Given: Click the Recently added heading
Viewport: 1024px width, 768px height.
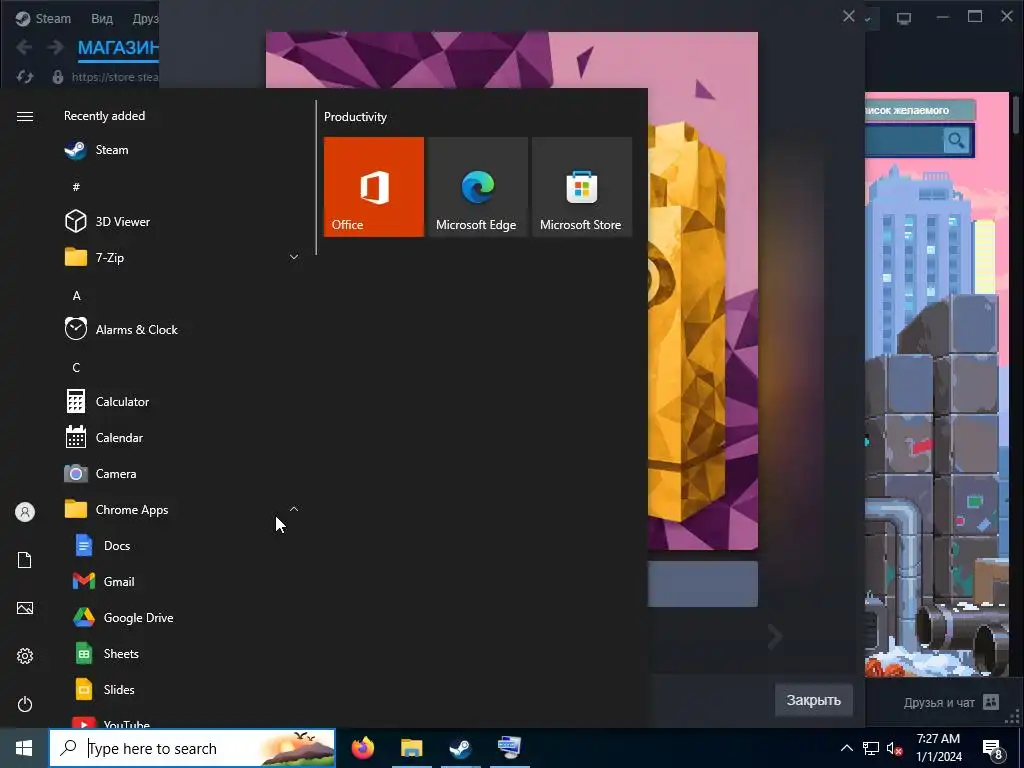Looking at the screenshot, I should (x=104, y=116).
